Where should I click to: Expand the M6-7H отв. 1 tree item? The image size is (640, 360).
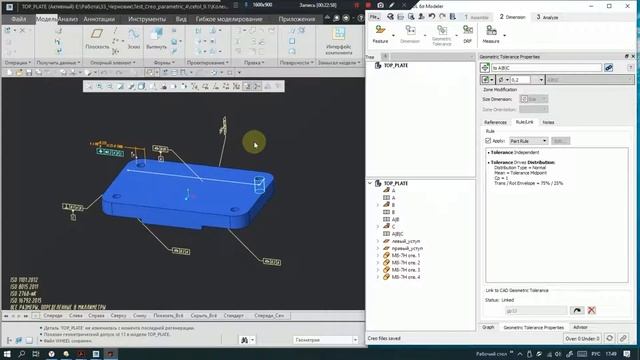pyautogui.click(x=378, y=256)
